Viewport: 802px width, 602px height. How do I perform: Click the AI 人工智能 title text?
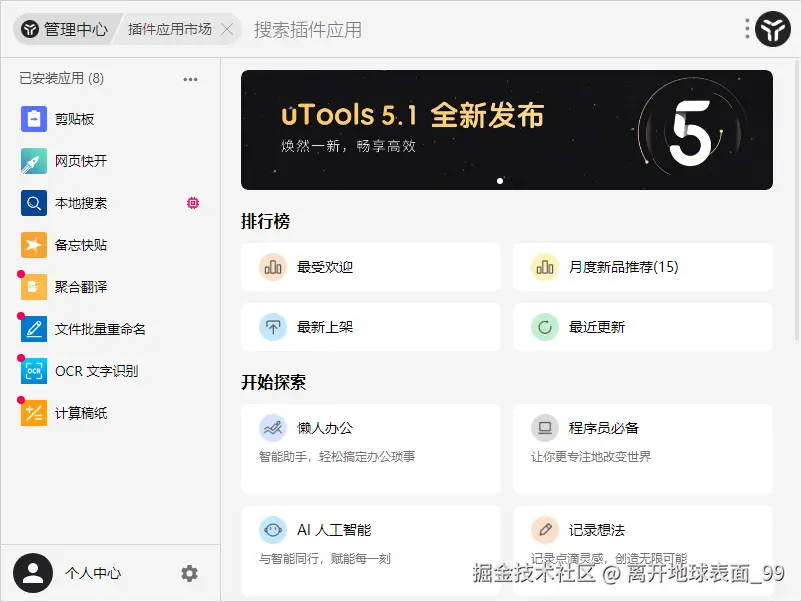(334, 530)
